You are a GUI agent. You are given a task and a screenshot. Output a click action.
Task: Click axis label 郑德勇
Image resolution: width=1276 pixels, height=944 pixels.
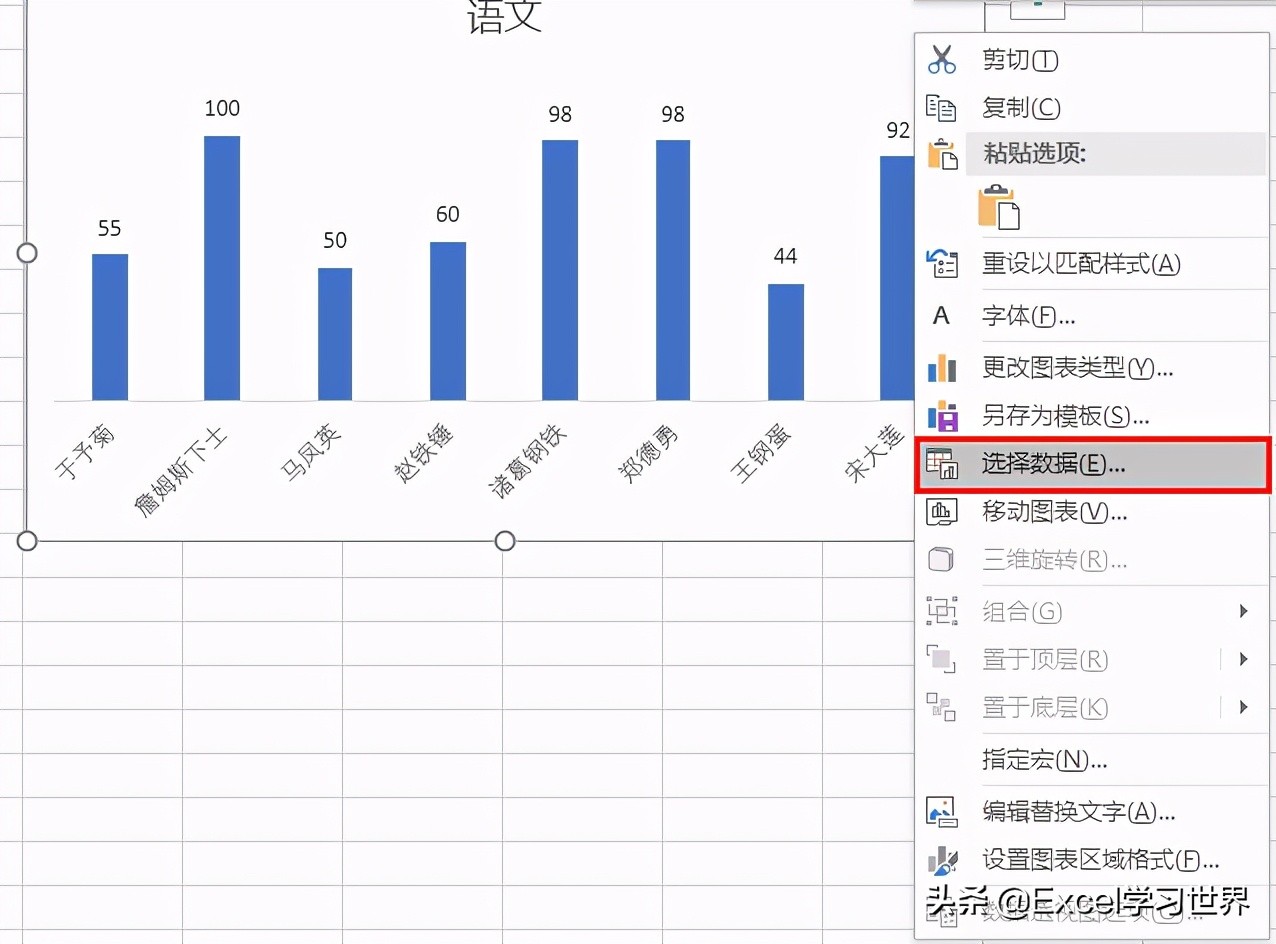650,452
